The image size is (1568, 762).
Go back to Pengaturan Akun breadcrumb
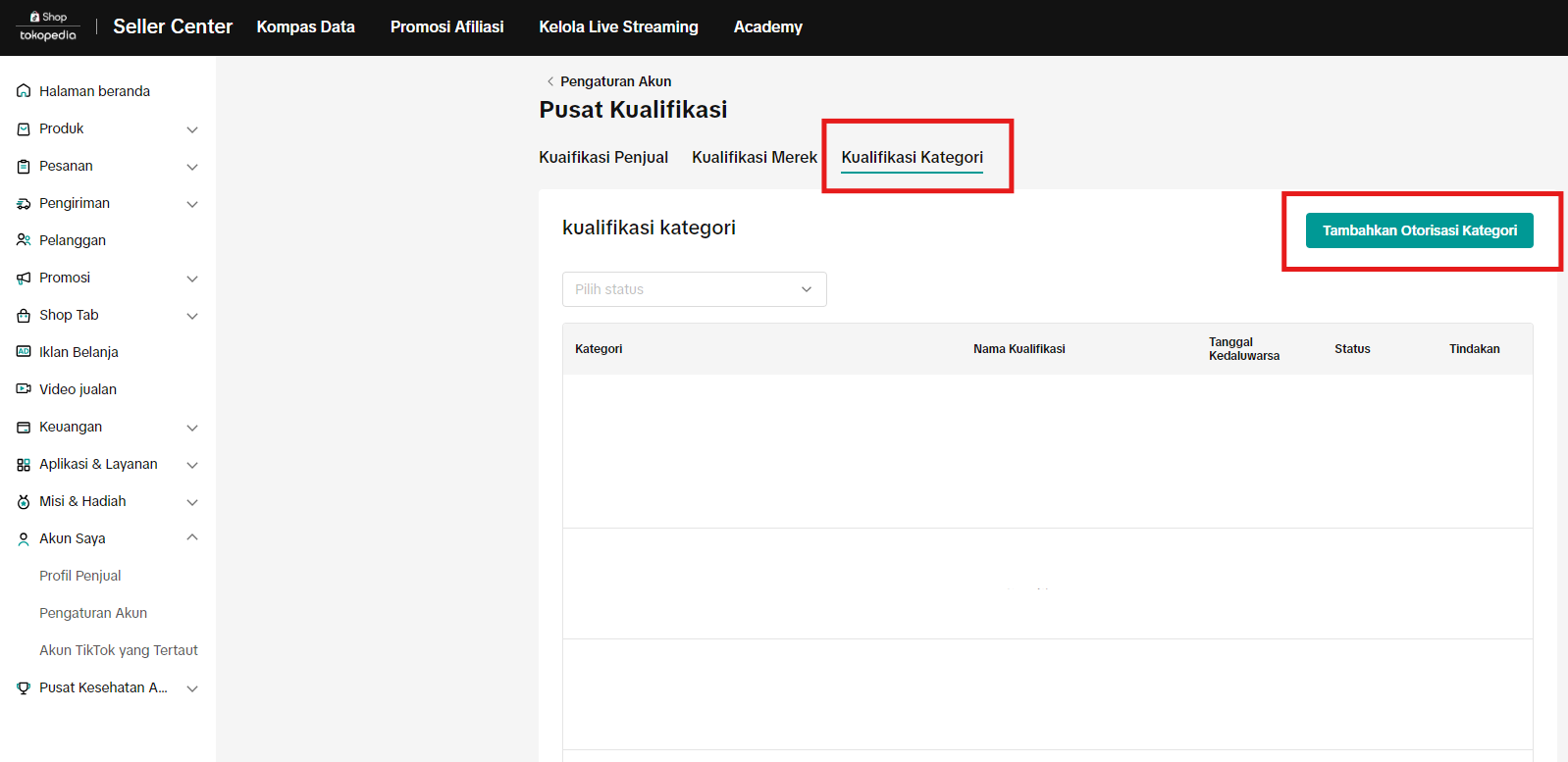(614, 81)
